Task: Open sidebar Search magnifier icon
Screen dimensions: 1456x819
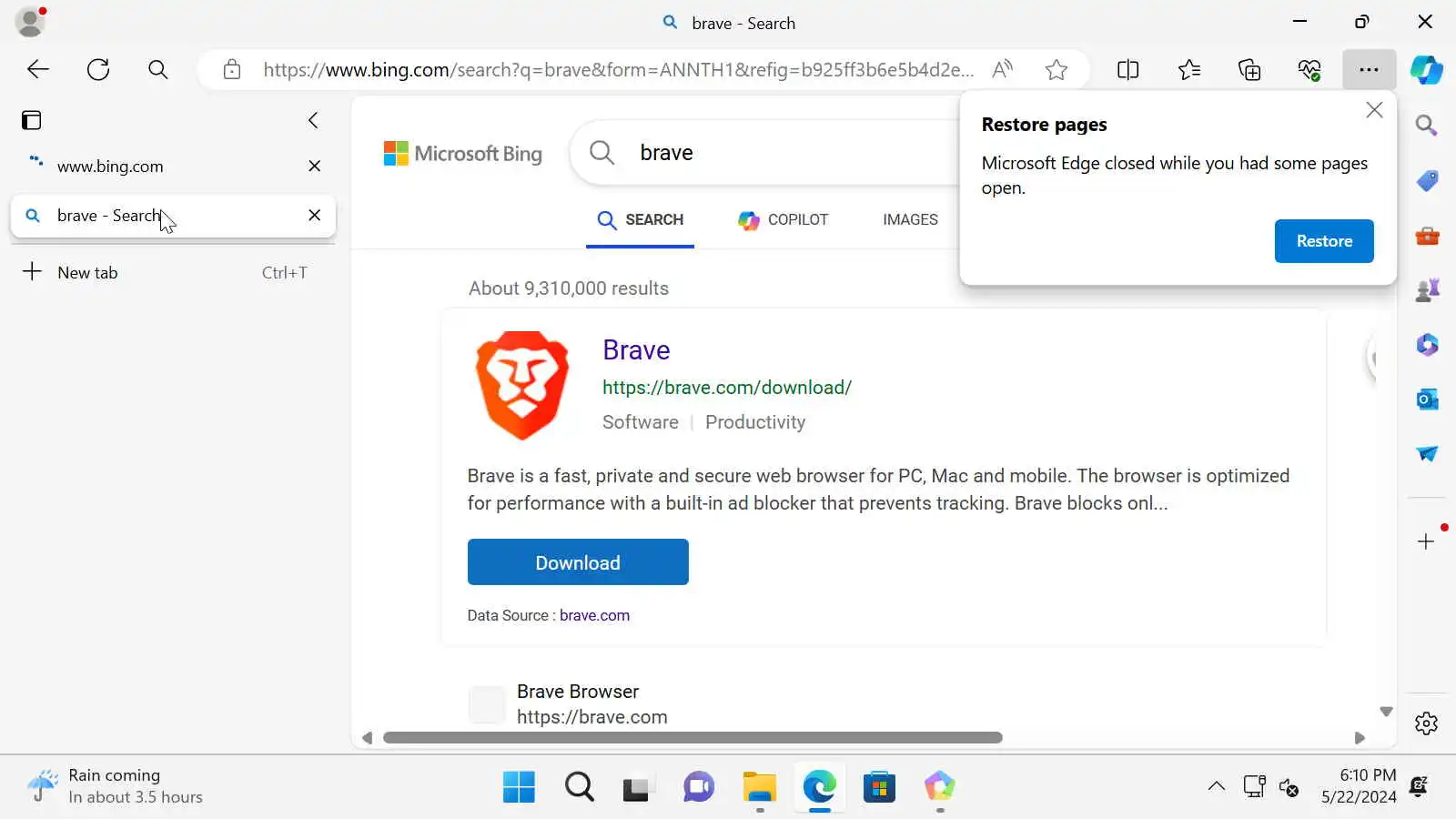Action: pyautogui.click(x=1426, y=125)
